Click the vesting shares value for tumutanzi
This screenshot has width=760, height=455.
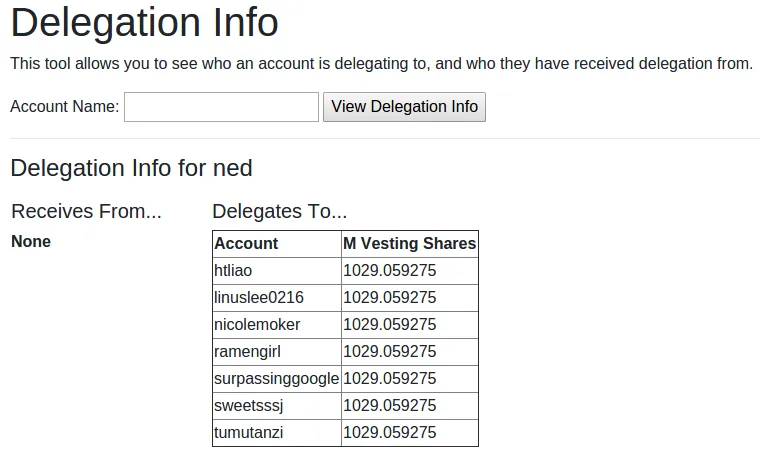coord(390,433)
